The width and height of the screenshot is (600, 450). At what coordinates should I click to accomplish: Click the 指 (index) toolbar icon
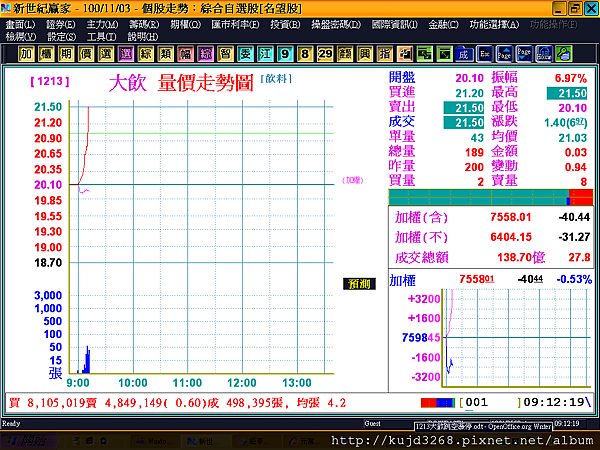(385, 54)
